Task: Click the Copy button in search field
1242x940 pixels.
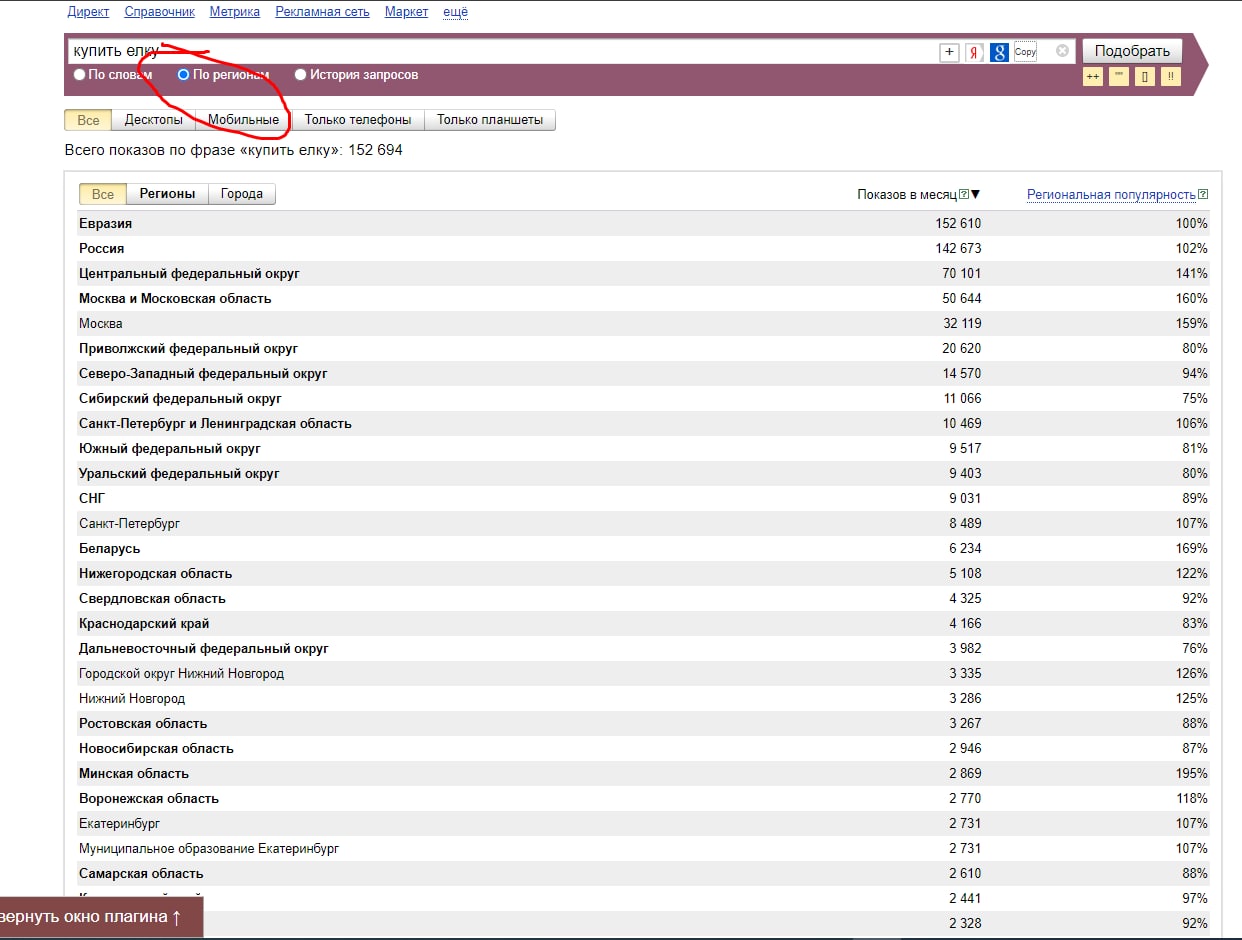Action: 1025,52
